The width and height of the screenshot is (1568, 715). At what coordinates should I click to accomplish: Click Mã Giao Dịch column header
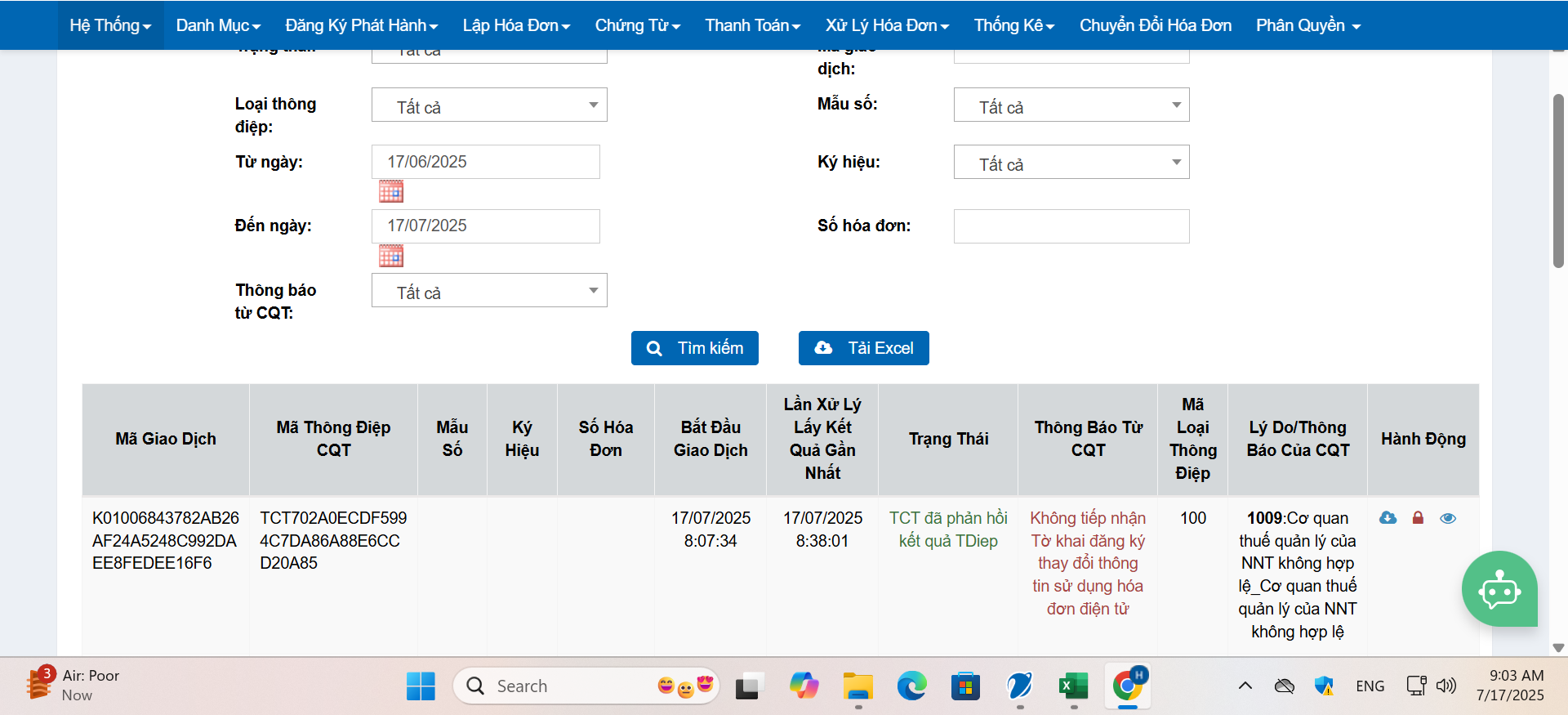[166, 439]
